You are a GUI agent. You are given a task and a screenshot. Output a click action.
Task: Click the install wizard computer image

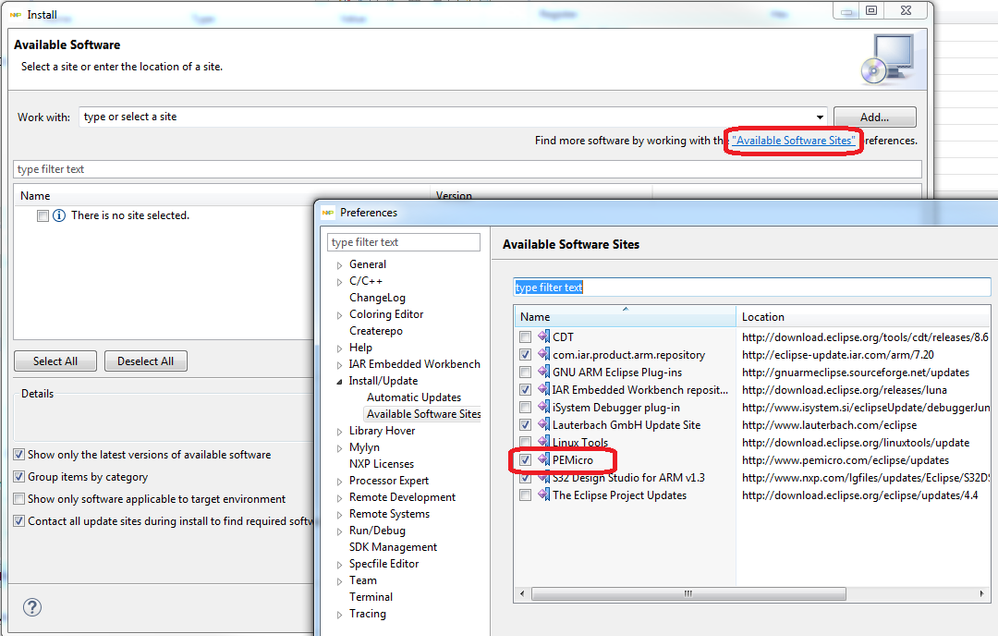(888, 60)
